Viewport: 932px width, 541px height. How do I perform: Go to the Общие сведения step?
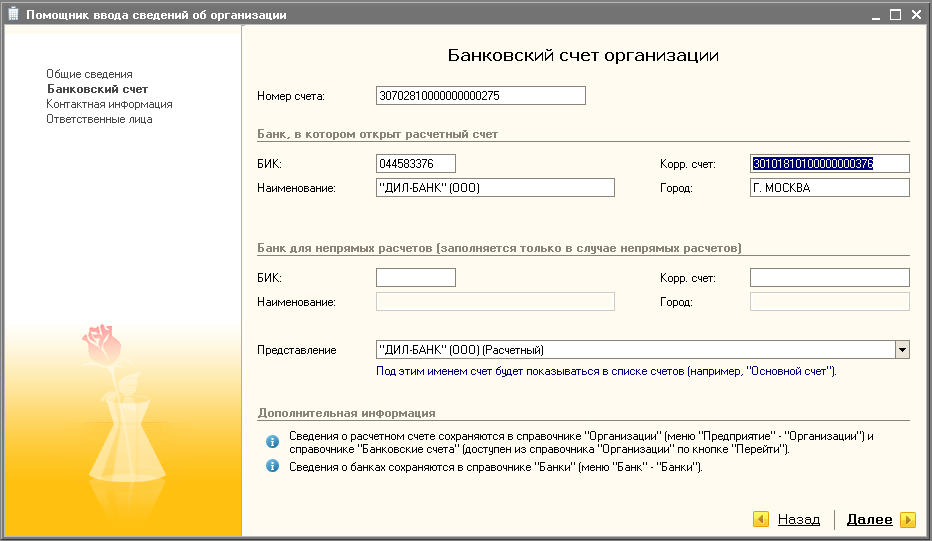(89, 74)
